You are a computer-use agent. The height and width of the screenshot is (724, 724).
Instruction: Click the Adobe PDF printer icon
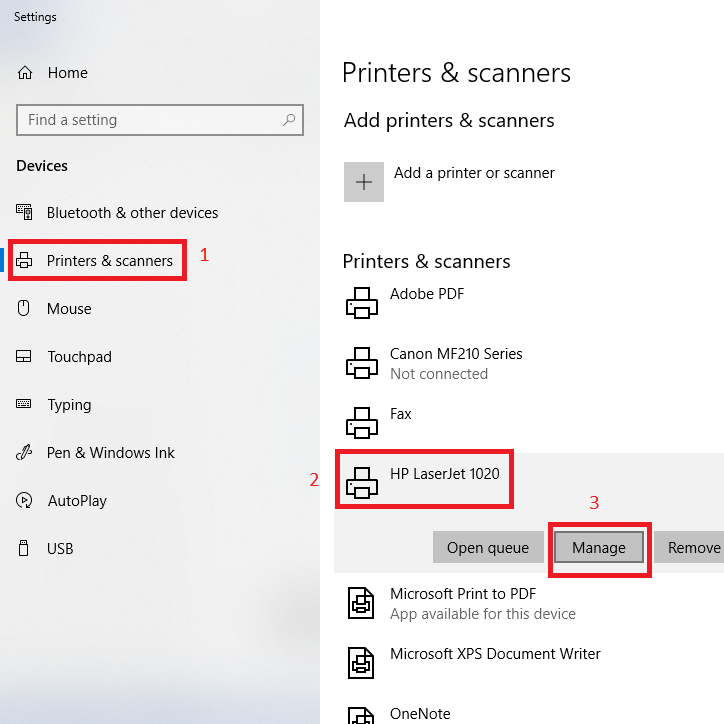coord(362,303)
